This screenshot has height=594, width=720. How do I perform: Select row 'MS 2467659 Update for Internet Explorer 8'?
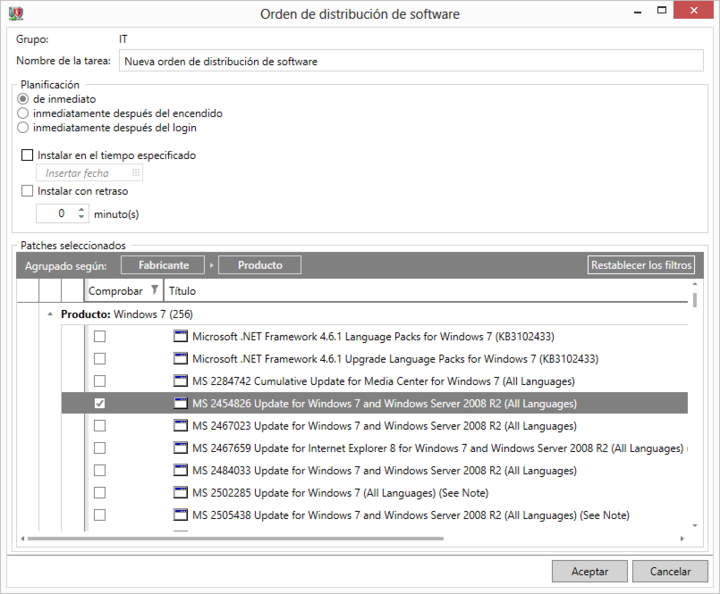374,448
